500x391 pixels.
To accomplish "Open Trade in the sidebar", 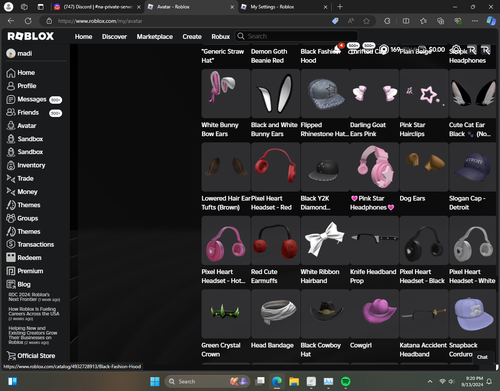I will 20,179.
